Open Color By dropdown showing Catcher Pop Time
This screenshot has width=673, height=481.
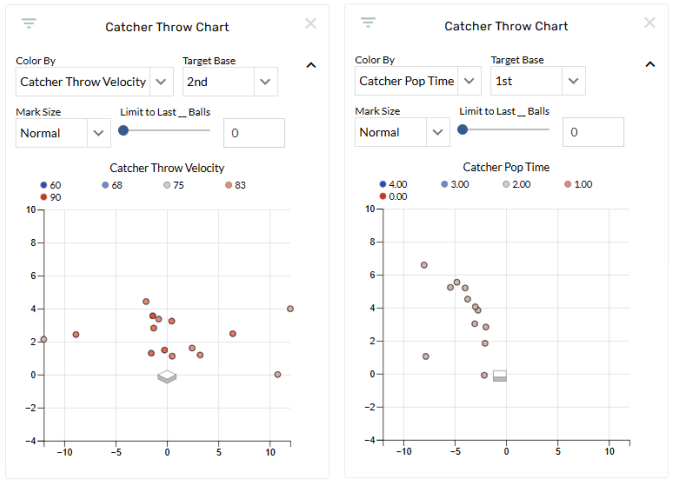click(x=417, y=81)
